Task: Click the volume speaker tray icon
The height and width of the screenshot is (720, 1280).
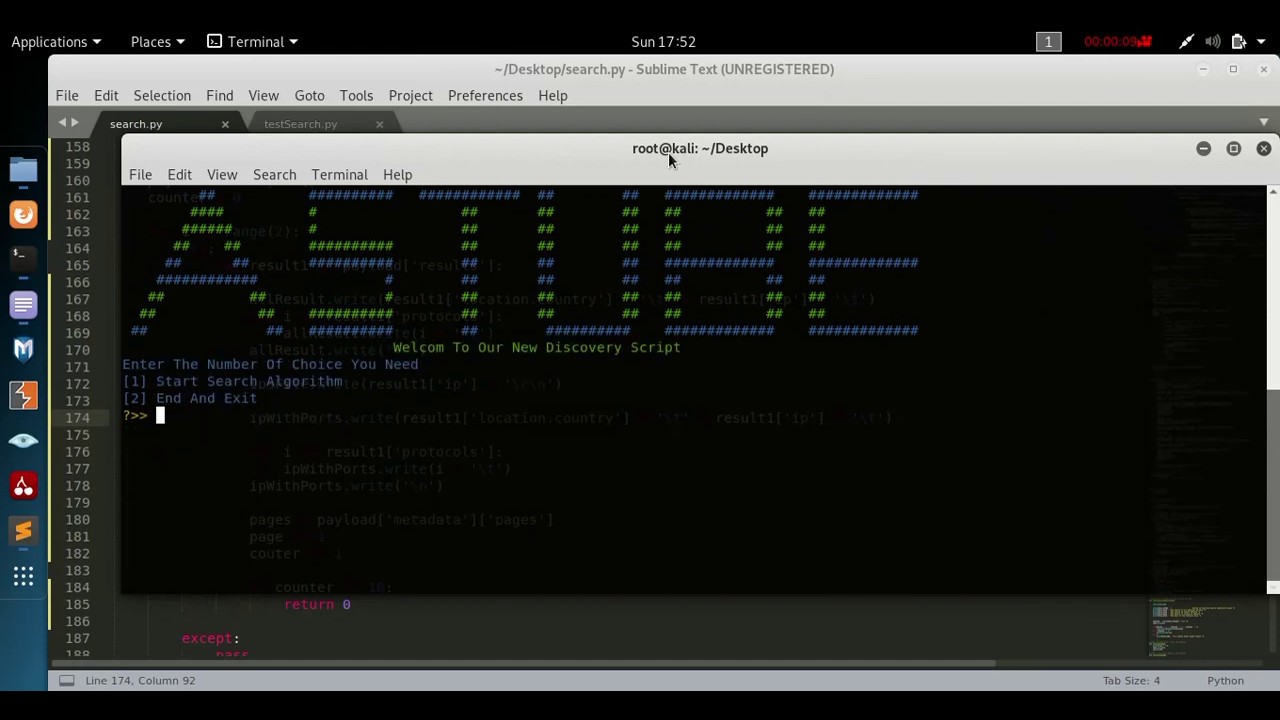Action: coord(1212,42)
